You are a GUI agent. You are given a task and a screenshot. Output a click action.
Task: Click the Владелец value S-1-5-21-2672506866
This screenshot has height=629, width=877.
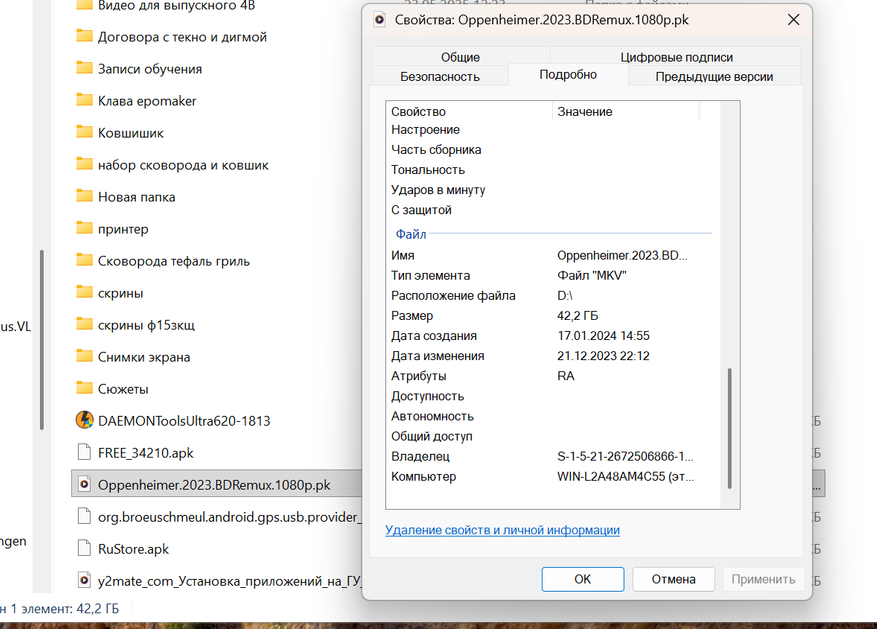click(625, 457)
